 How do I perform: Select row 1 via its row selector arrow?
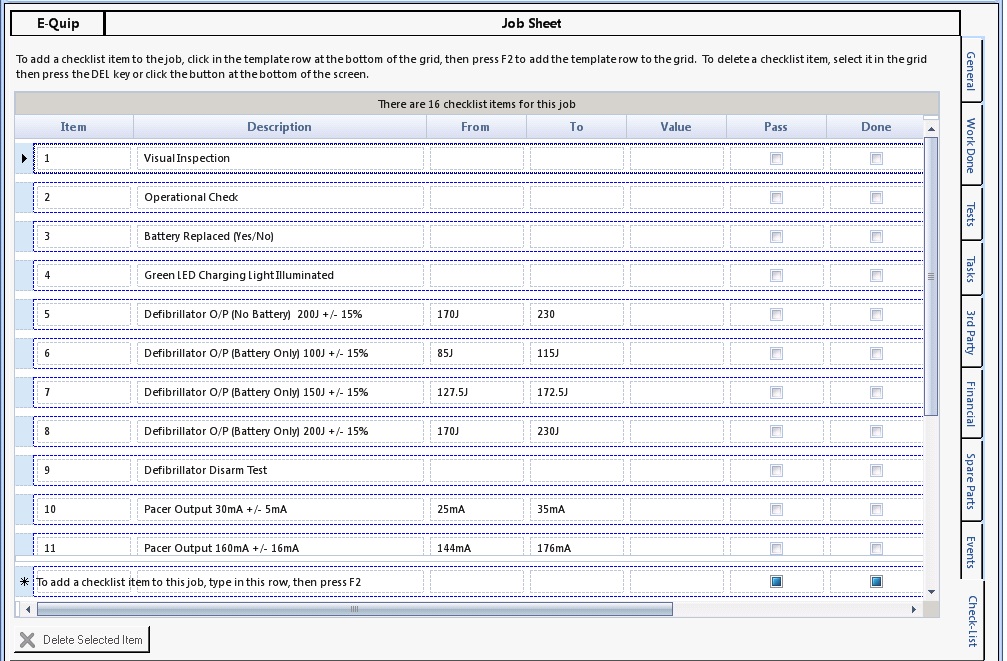coord(24,158)
